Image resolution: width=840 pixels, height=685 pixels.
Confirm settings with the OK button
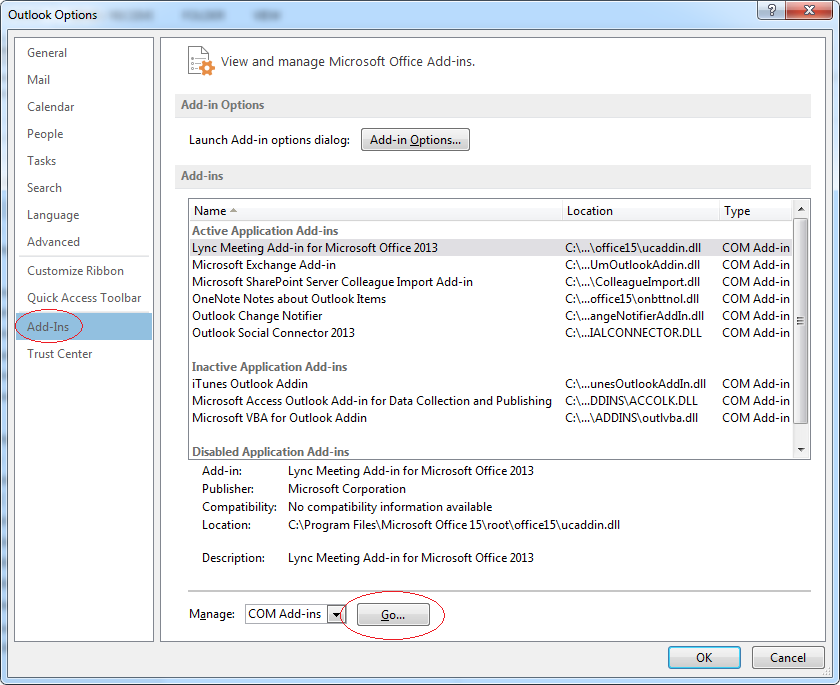(x=704, y=657)
